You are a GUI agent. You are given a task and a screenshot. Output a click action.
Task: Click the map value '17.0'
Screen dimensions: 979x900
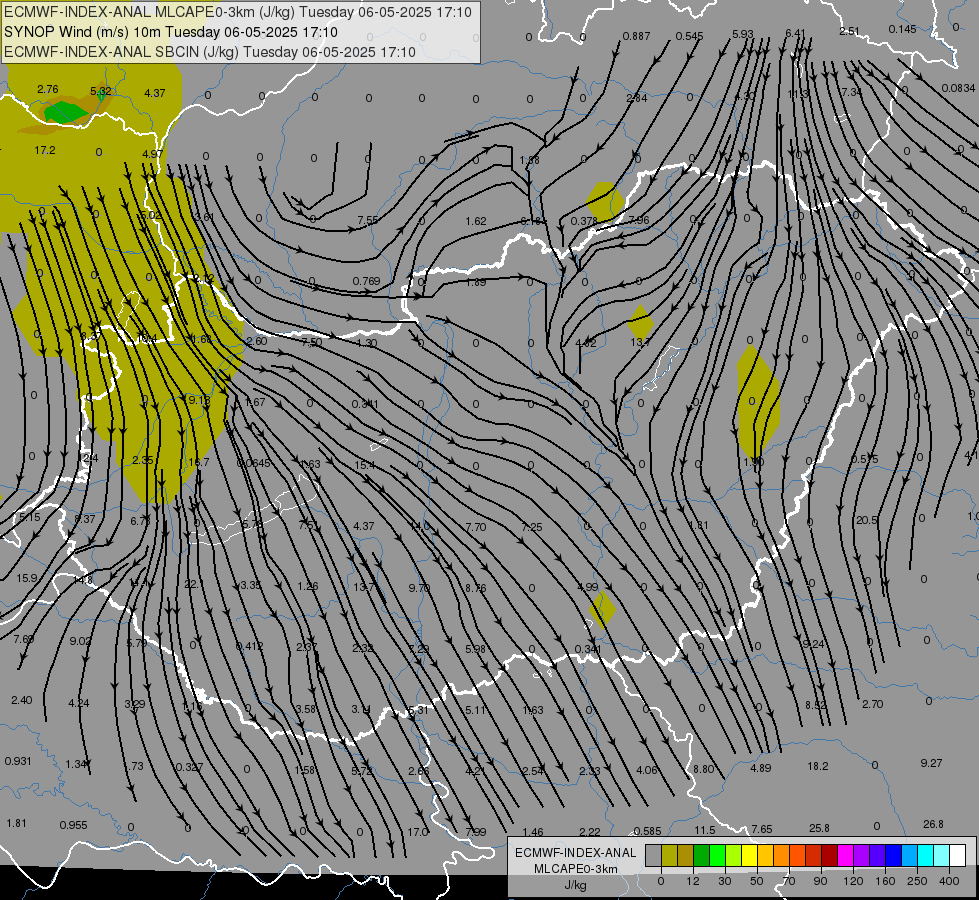coord(417,832)
